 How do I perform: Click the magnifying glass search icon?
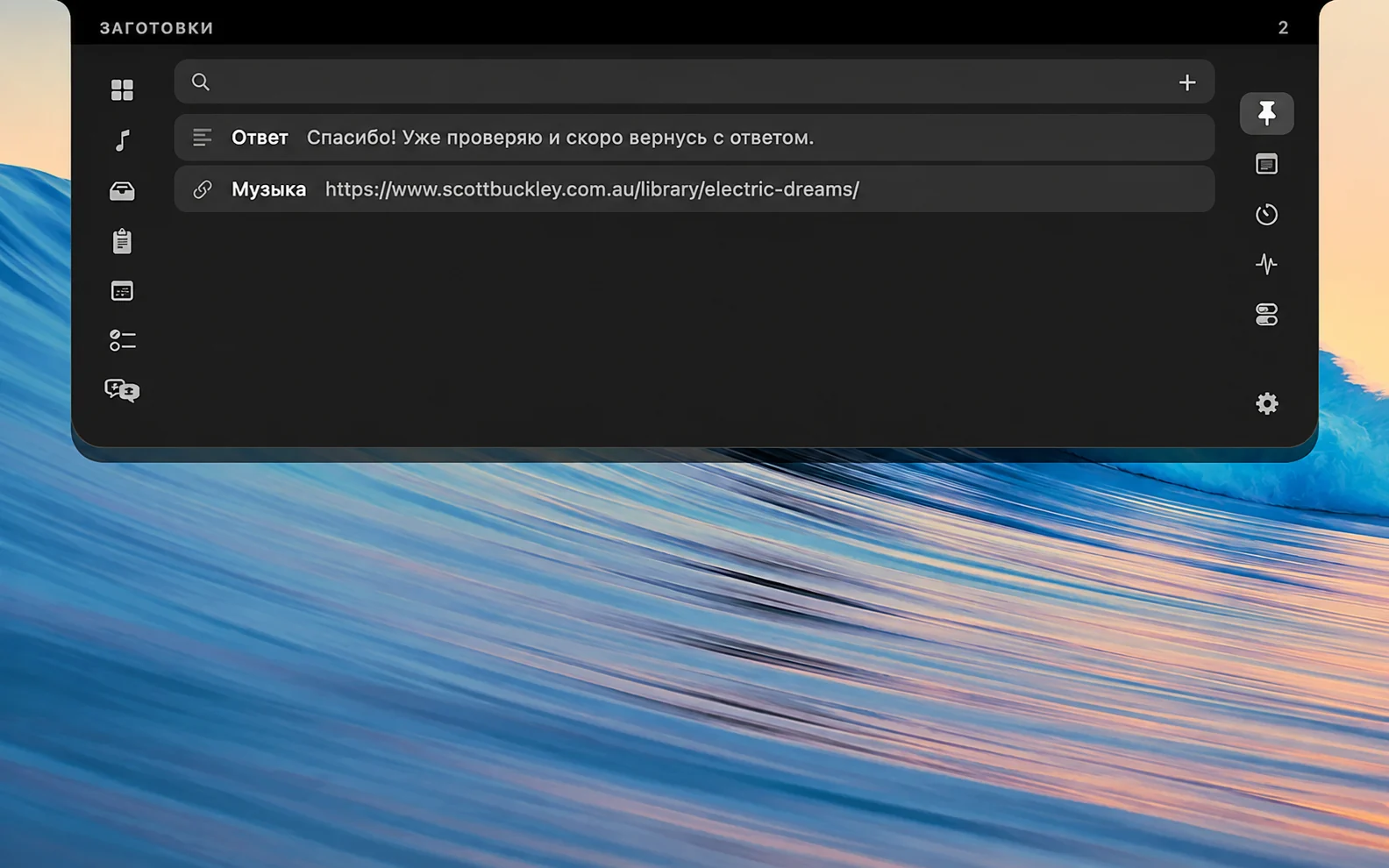pos(201,82)
